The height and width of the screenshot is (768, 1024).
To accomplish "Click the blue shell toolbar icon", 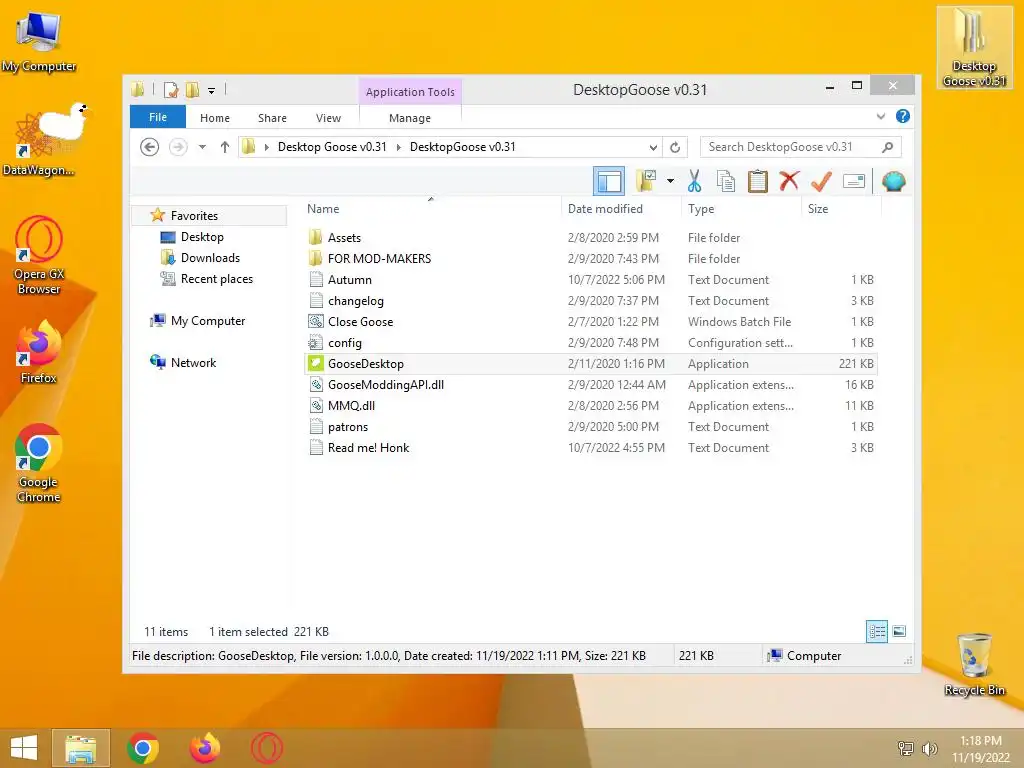I will 893,181.
